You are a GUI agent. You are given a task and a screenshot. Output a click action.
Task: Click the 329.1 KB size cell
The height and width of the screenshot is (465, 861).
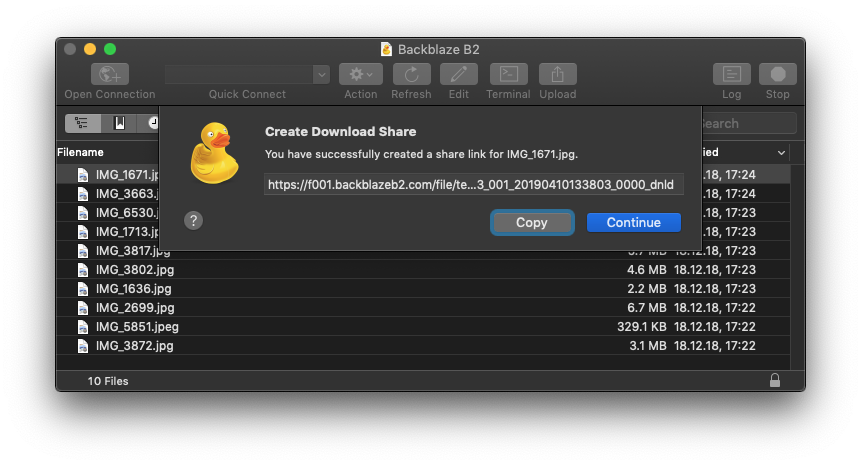[641, 327]
